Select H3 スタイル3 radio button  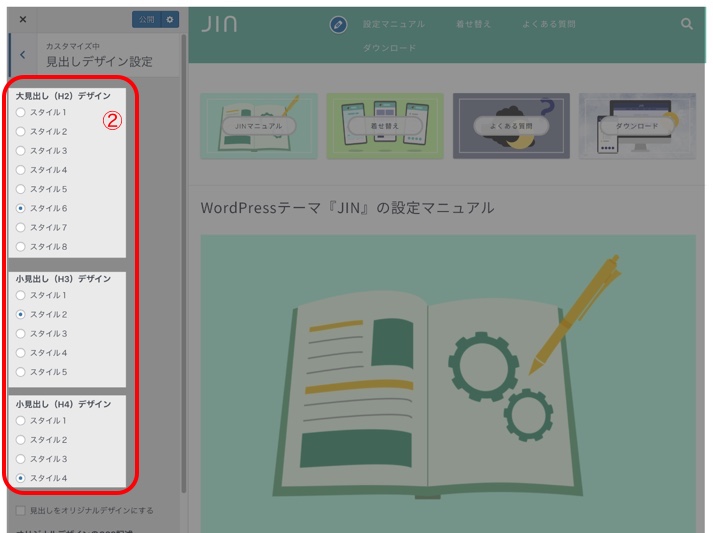(20, 334)
